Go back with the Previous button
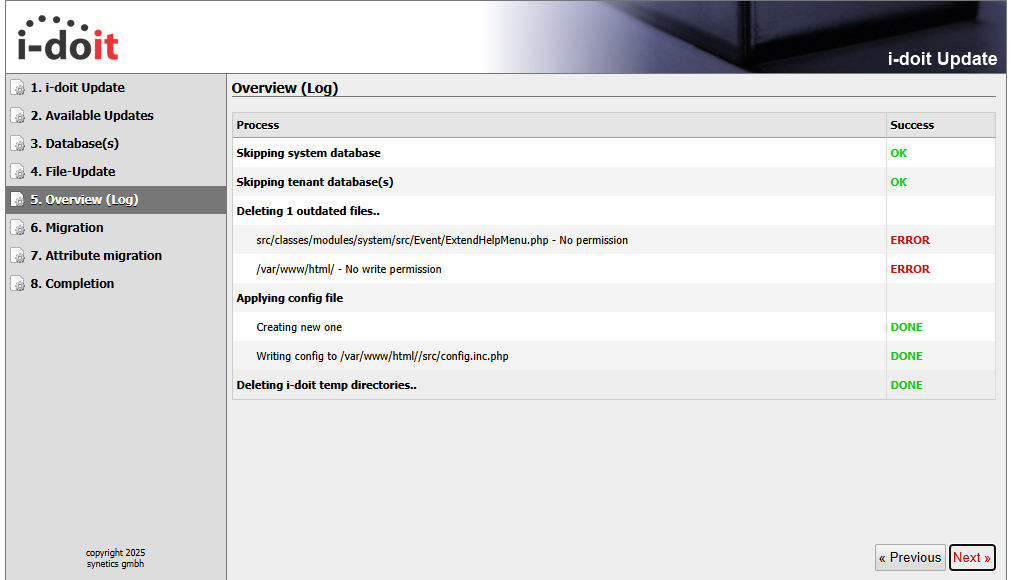Image resolution: width=1014 pixels, height=580 pixels. tap(909, 558)
